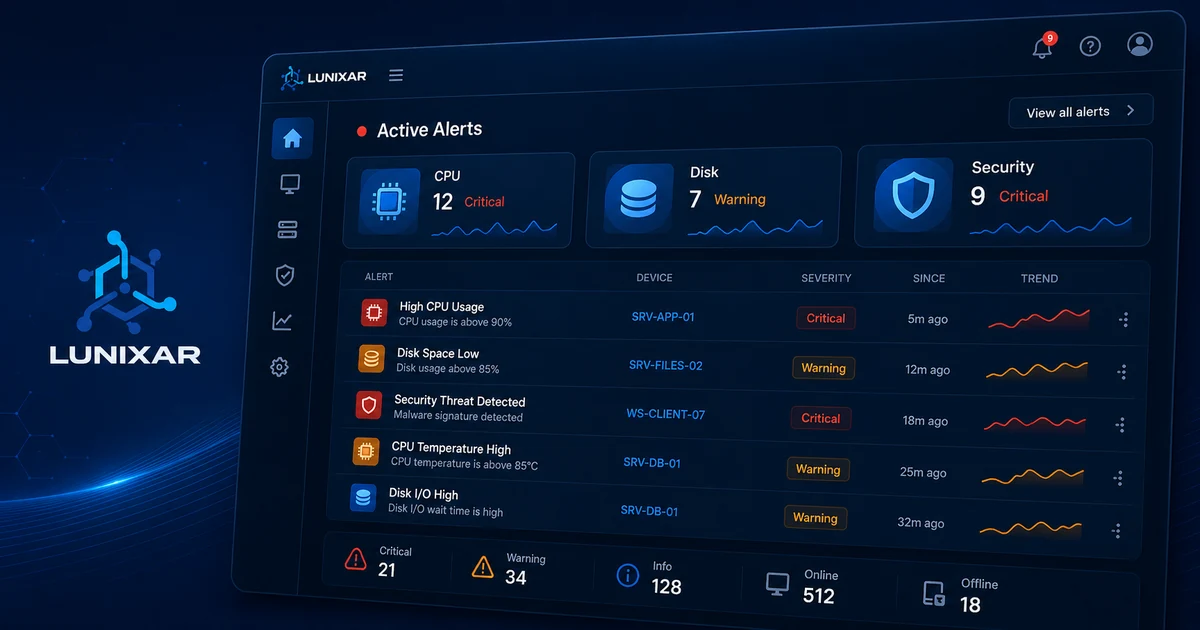Click Critical badge on High CPU Usage row
This screenshot has height=630, width=1200.
(x=826, y=318)
